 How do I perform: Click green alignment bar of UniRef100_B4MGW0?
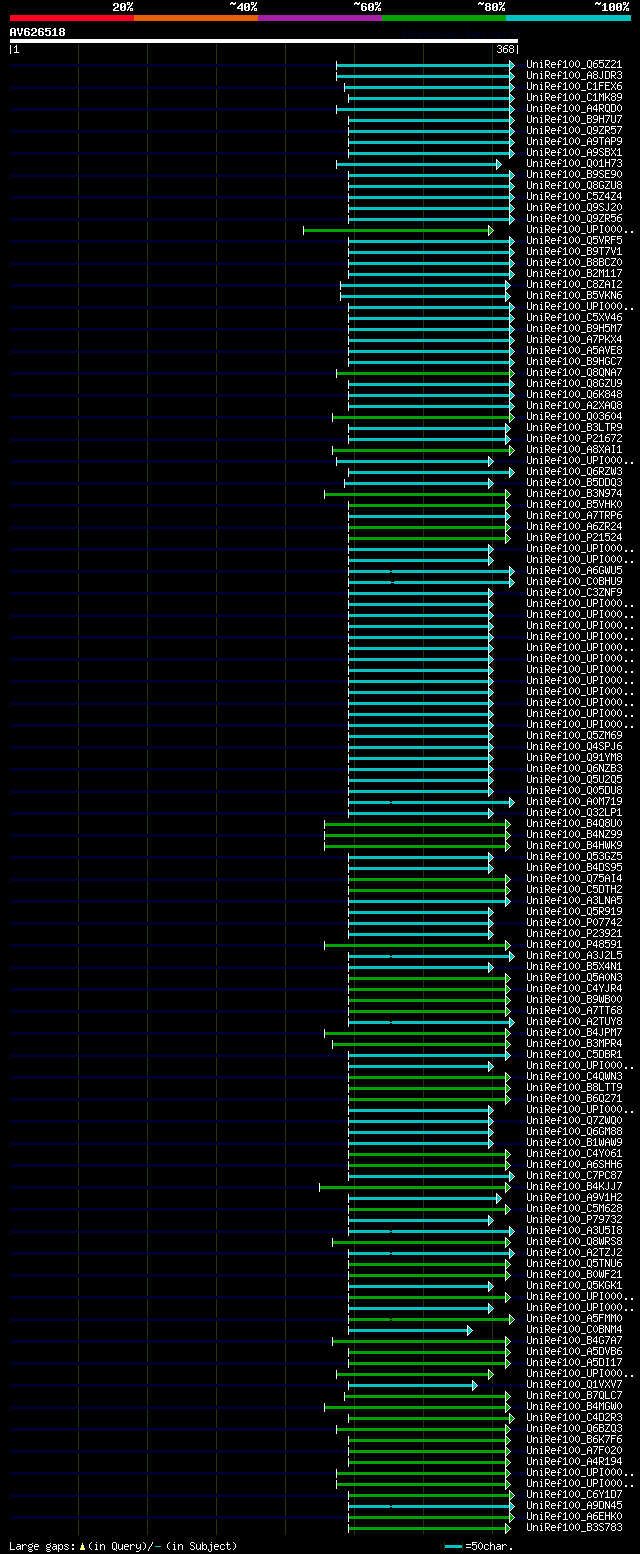point(417,1406)
